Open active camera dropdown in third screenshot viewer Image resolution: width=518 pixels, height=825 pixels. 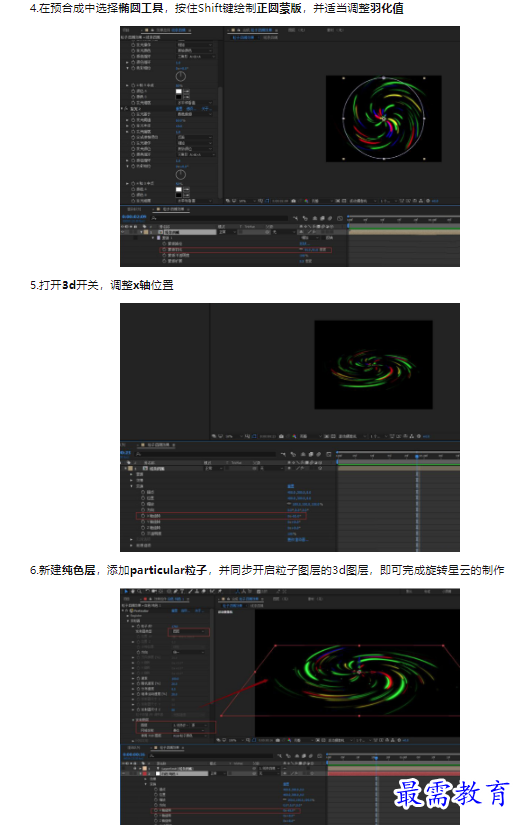(x=340, y=740)
